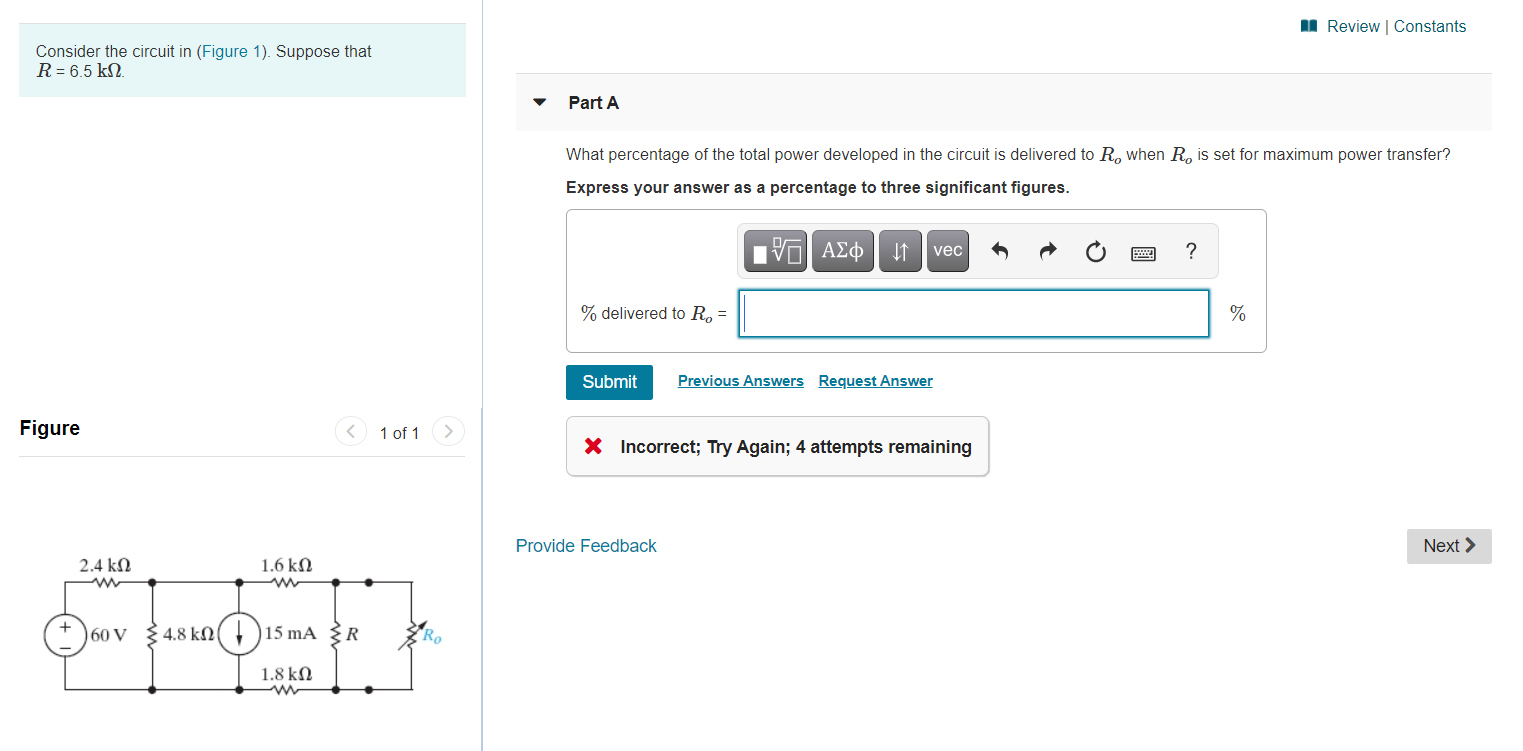Reset the answer field
The image size is (1523, 751).
tap(1096, 252)
